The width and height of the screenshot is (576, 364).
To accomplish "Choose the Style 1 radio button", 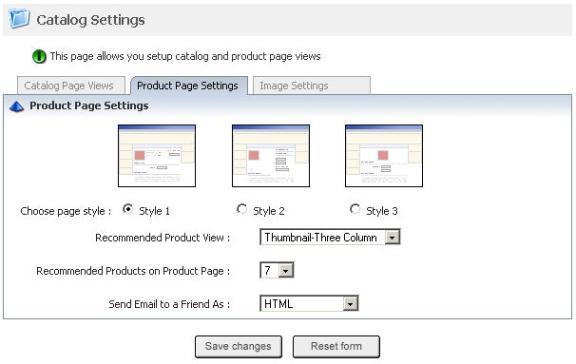I will point(127,209).
